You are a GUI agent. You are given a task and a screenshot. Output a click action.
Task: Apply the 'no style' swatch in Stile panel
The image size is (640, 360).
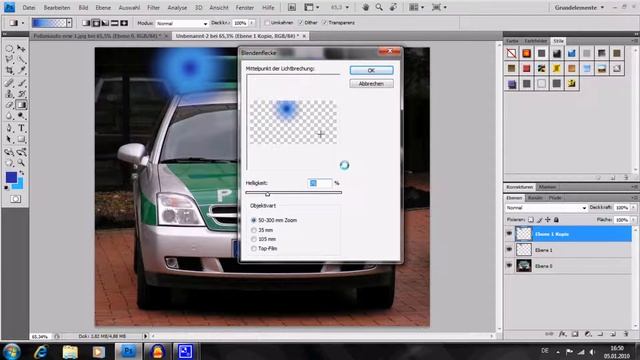511,53
